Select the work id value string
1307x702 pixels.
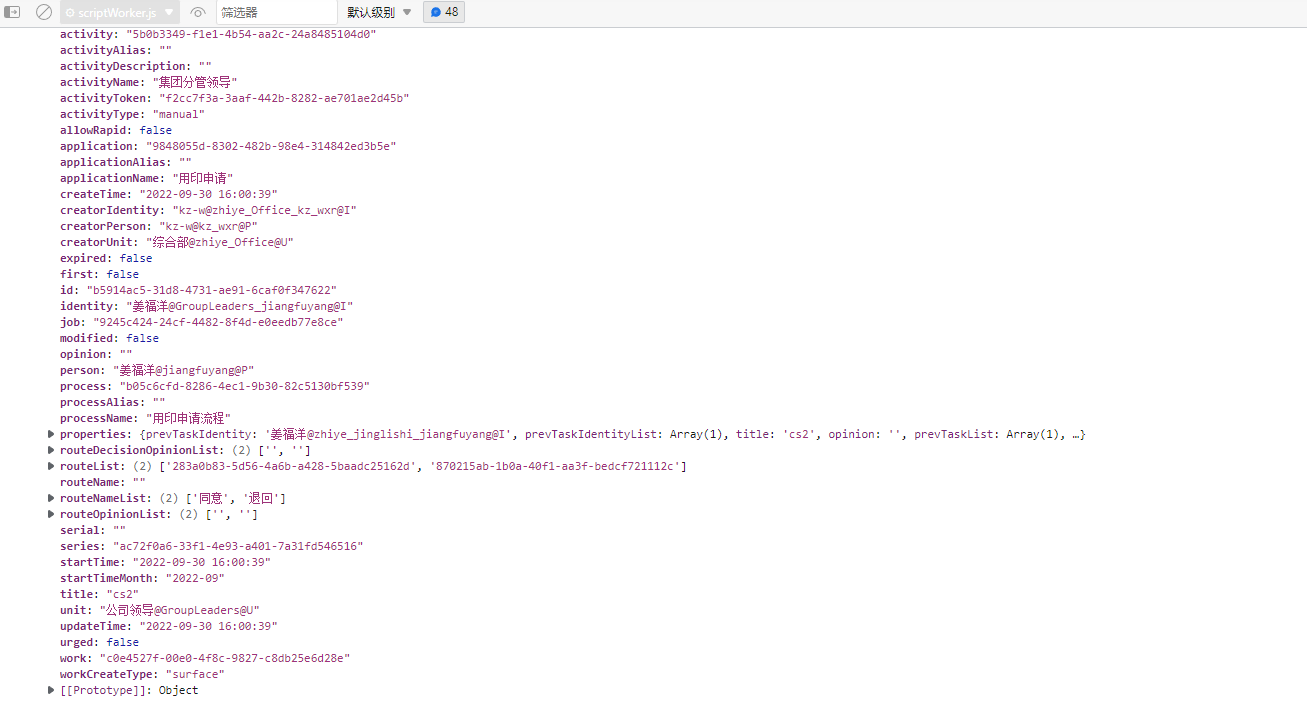pos(224,658)
